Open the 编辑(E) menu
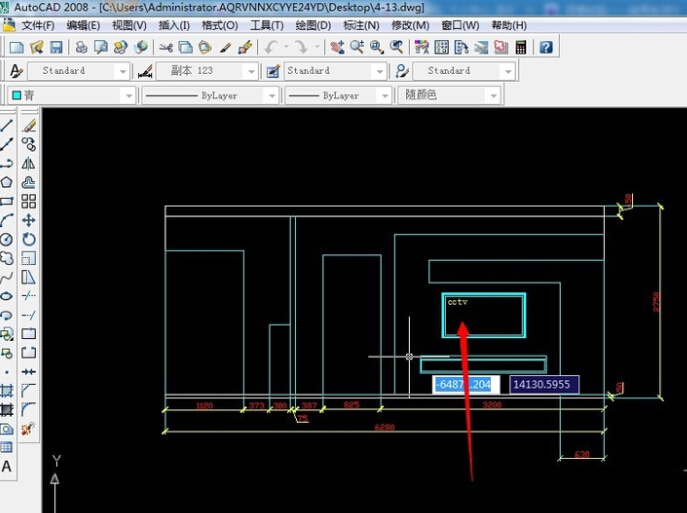 tap(83, 25)
